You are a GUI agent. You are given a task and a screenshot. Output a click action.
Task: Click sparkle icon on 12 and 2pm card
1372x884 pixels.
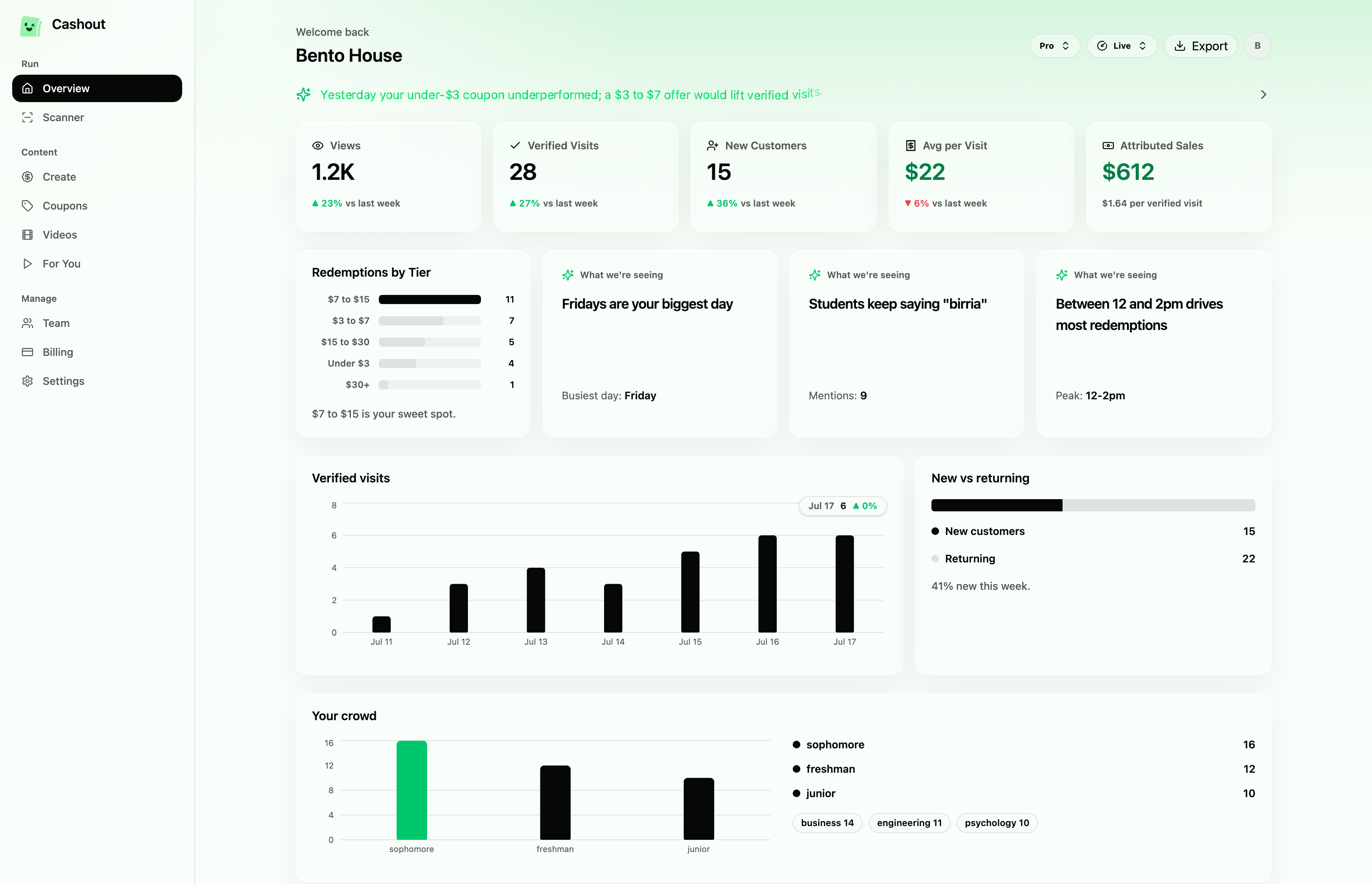(1061, 275)
